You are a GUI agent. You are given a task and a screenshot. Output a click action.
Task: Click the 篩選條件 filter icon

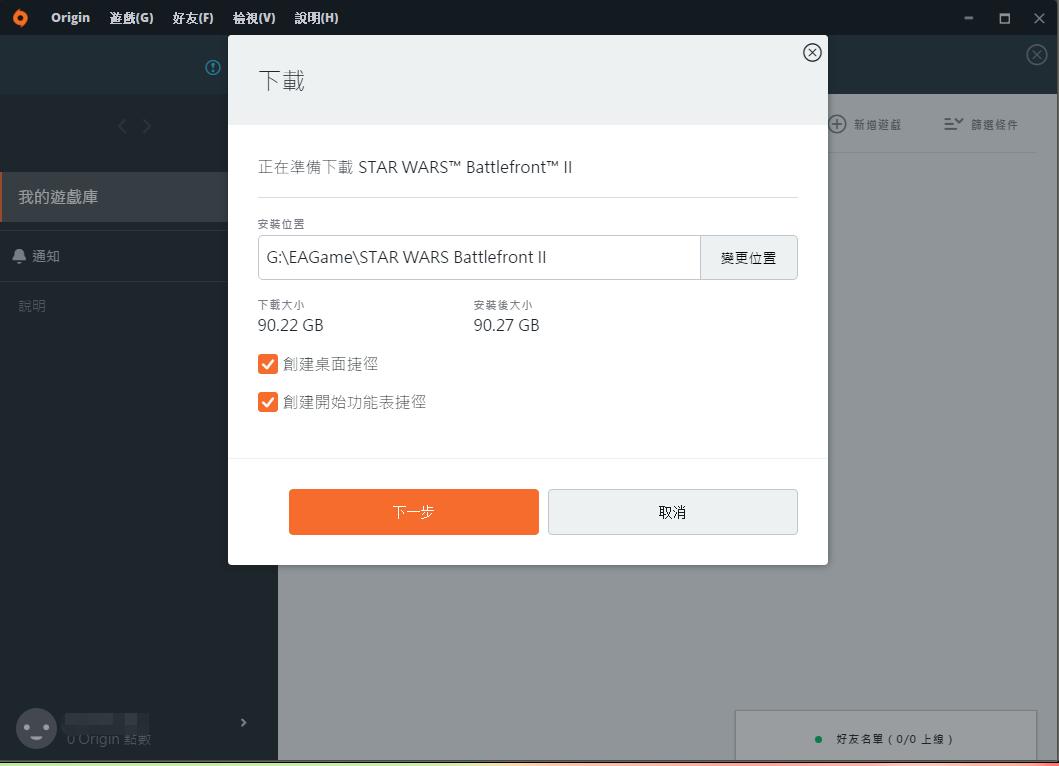(x=952, y=123)
